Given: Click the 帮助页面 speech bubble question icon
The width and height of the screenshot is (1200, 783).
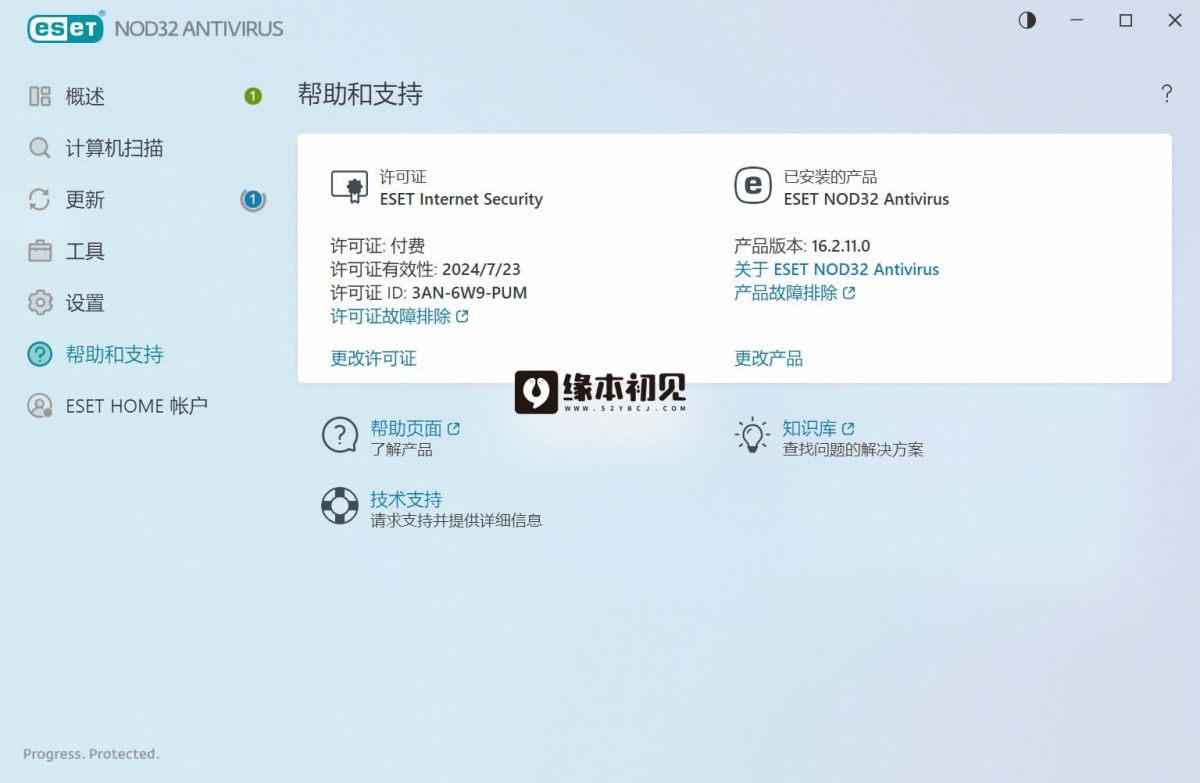Looking at the screenshot, I should 340,436.
